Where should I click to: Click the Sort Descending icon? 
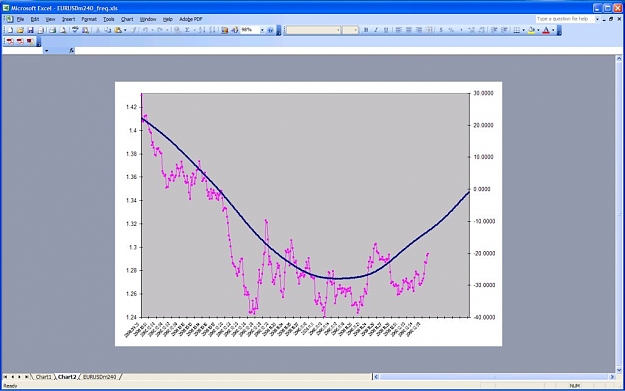[212, 30]
